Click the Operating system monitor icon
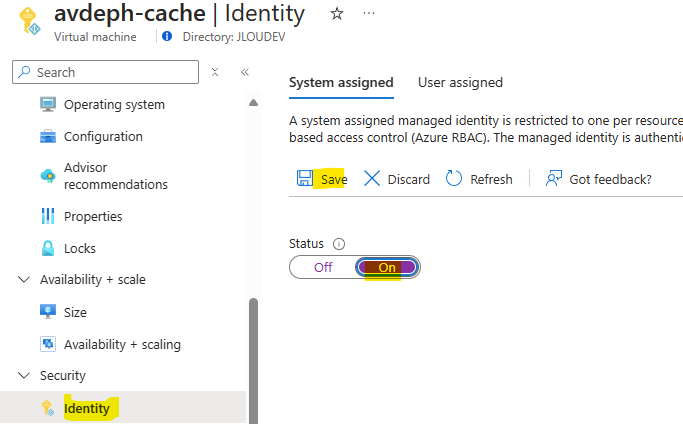Viewport: 683px width, 424px height. coord(48,105)
